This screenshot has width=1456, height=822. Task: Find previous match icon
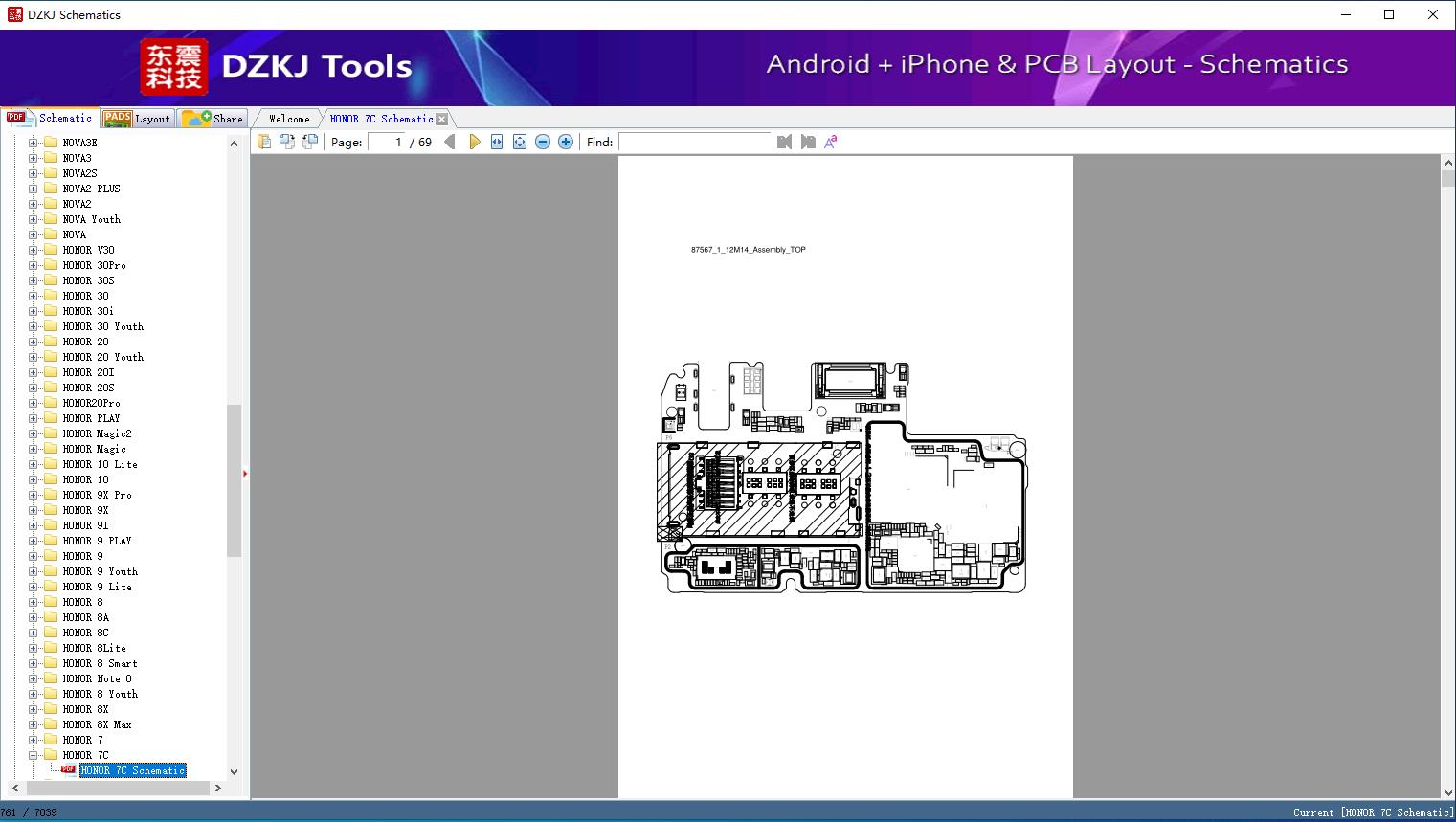click(x=785, y=142)
